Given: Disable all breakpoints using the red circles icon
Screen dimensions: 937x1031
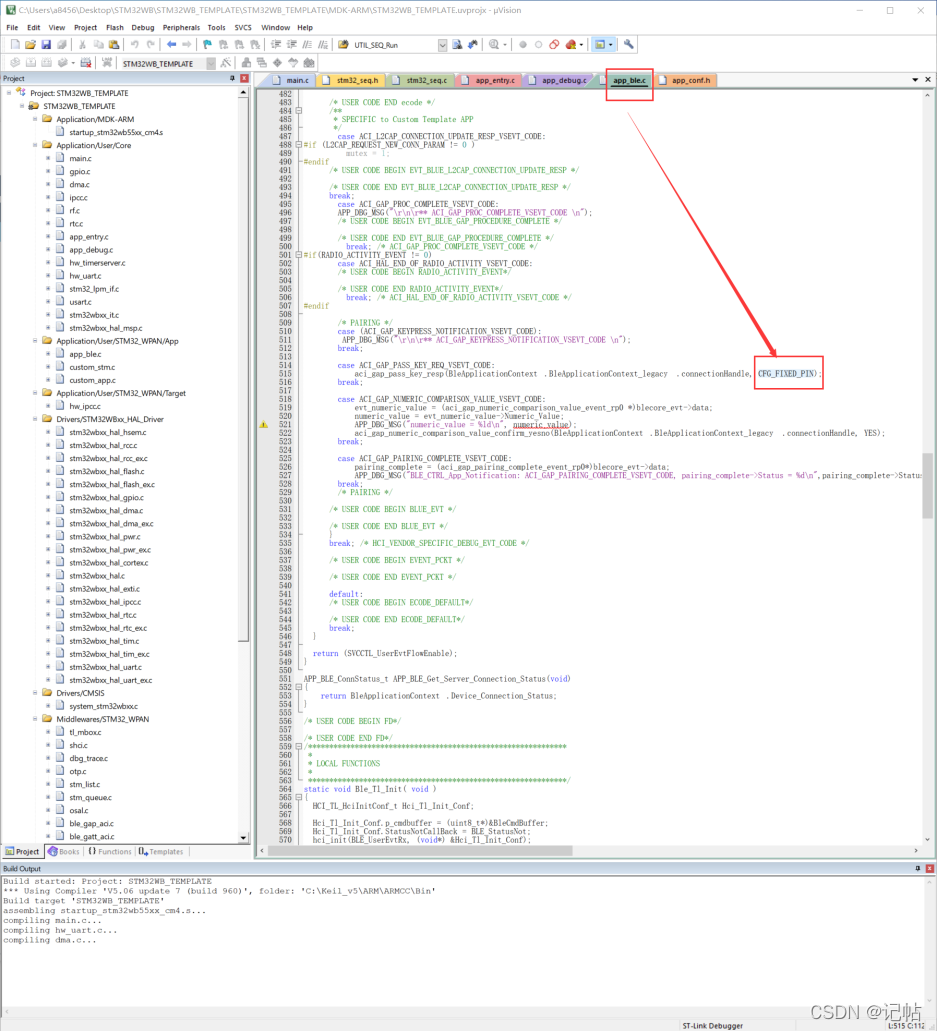Looking at the screenshot, I should click(x=554, y=45).
